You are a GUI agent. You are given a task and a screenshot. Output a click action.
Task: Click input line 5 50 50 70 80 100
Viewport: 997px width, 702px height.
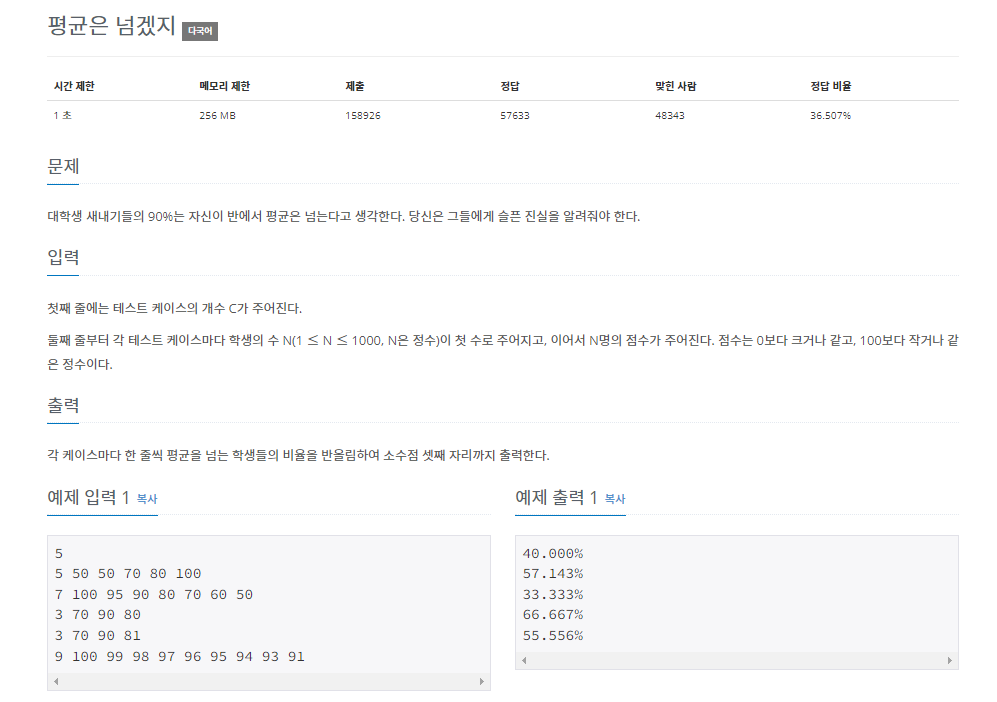point(128,574)
